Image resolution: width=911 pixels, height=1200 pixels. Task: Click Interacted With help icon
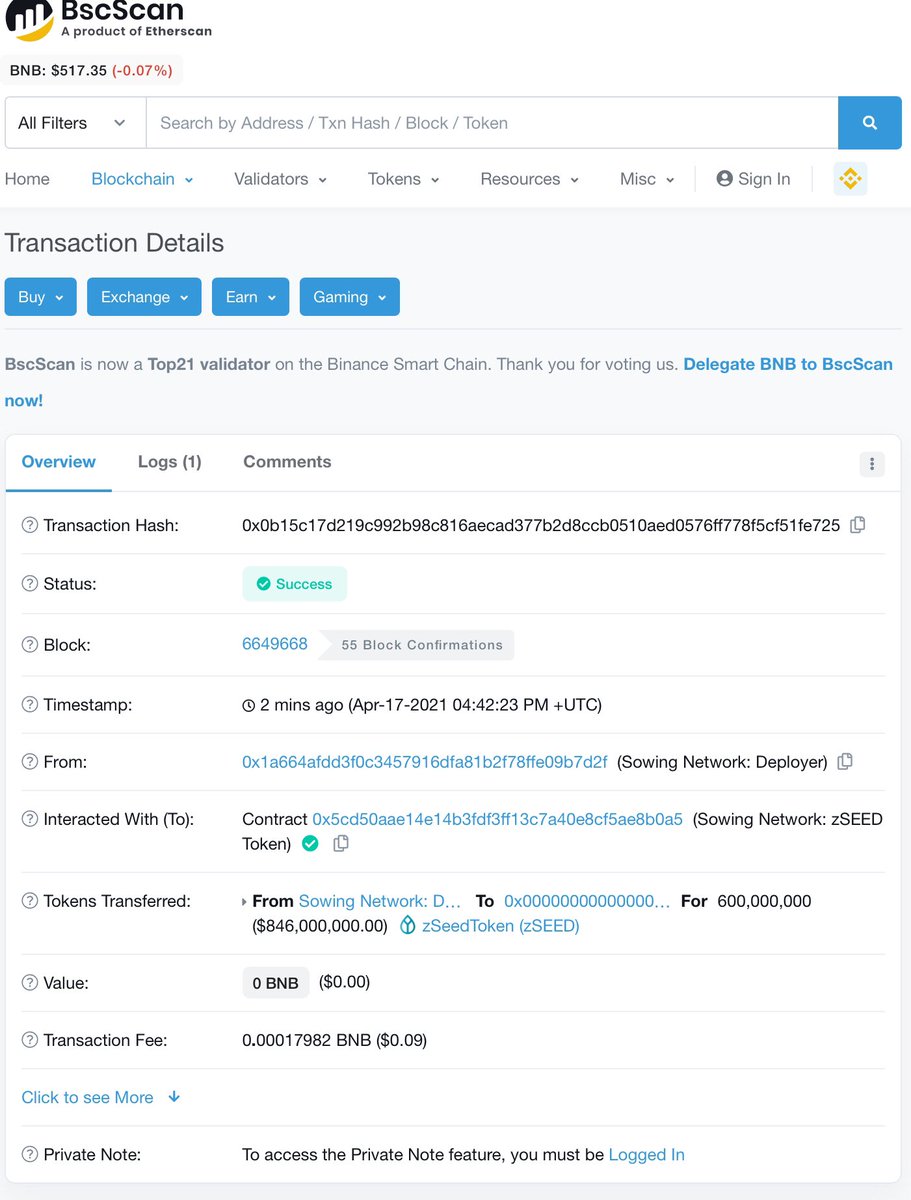pos(30,819)
